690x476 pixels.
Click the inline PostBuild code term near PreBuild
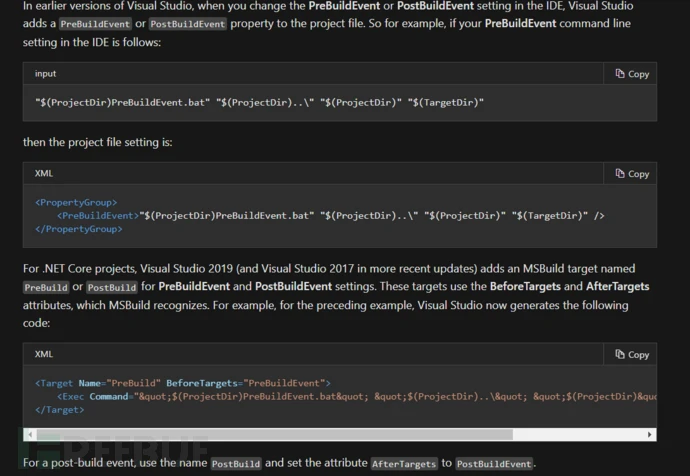tap(112, 287)
